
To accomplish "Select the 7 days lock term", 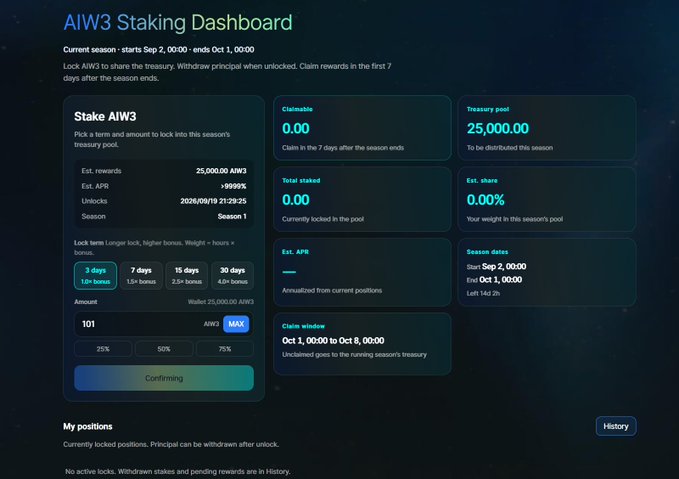I will [141, 275].
